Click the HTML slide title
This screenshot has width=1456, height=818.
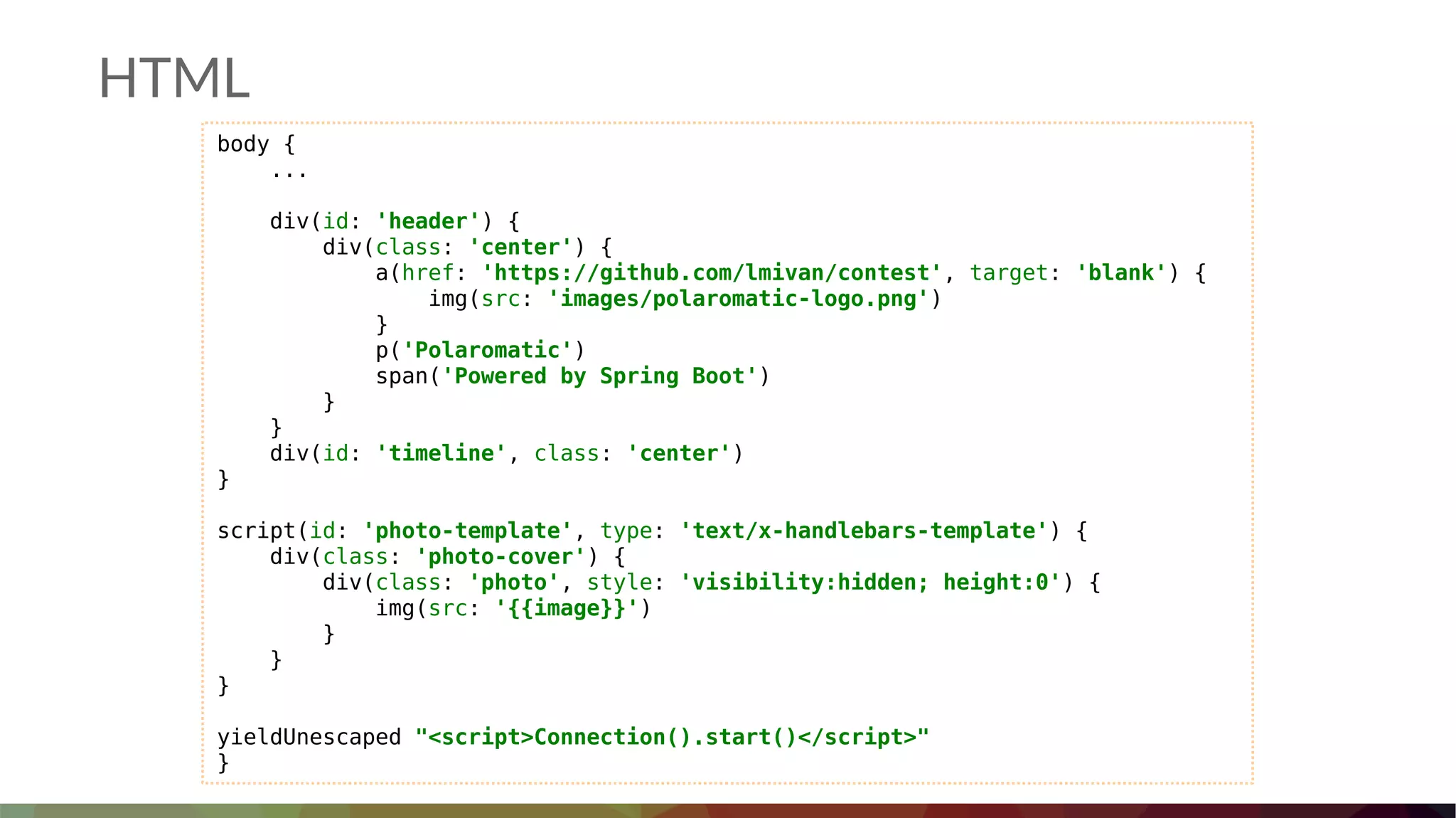[x=174, y=78]
